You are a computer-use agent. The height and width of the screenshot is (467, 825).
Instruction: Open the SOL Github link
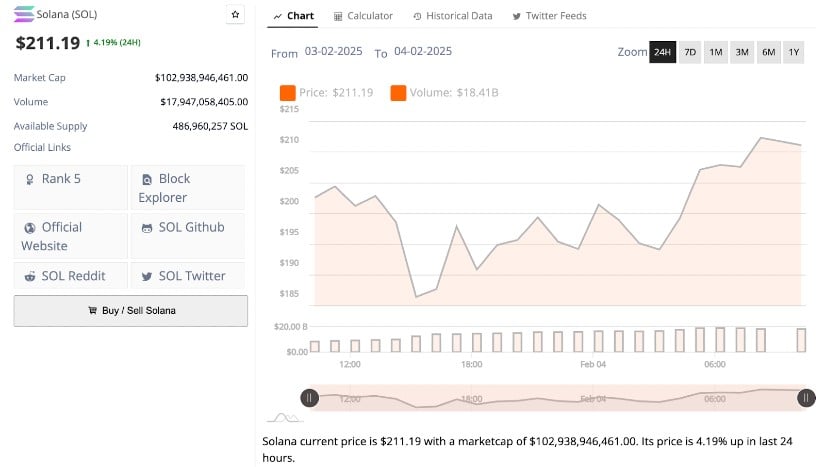click(186, 227)
